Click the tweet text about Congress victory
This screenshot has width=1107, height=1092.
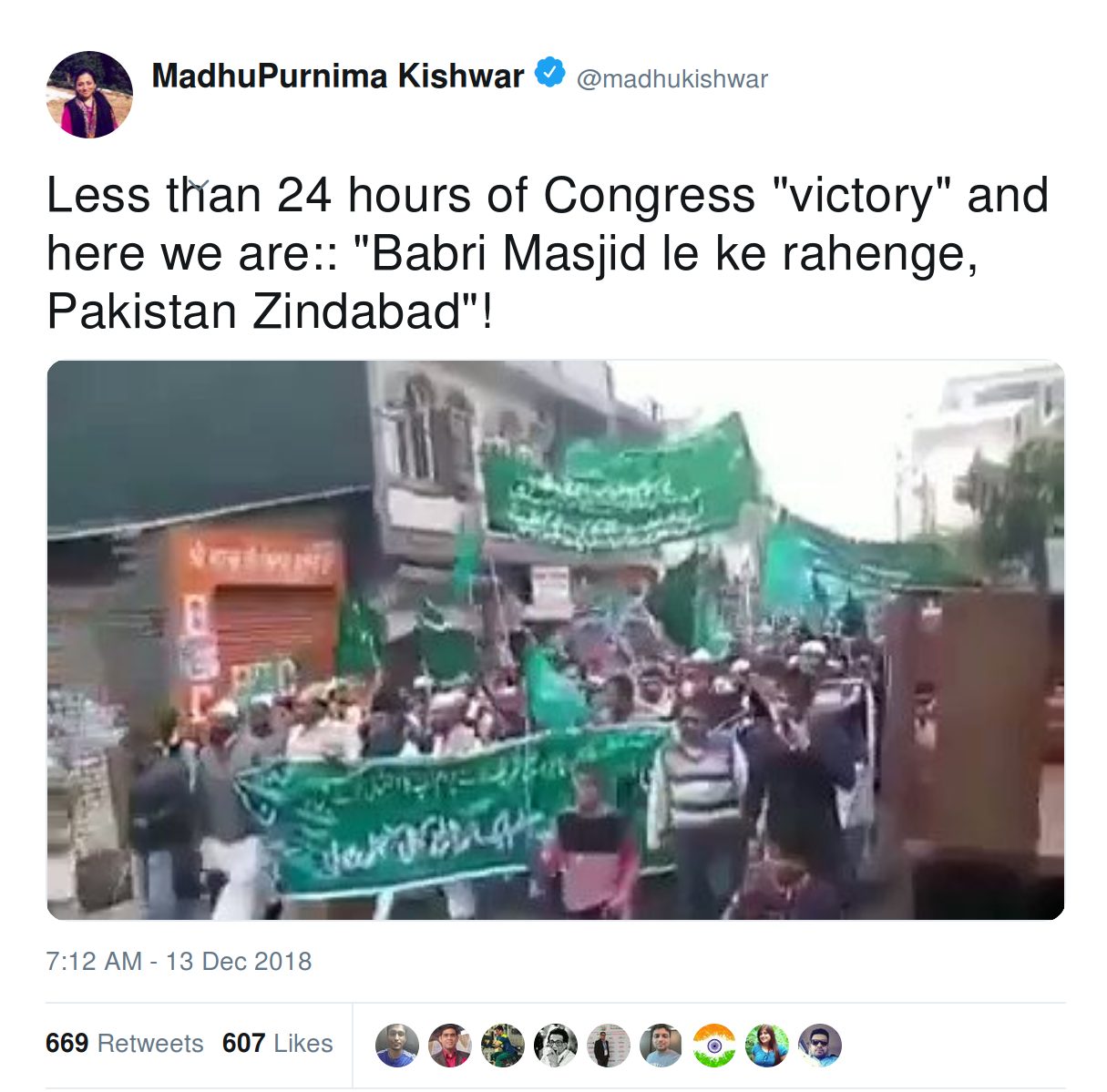[548, 253]
